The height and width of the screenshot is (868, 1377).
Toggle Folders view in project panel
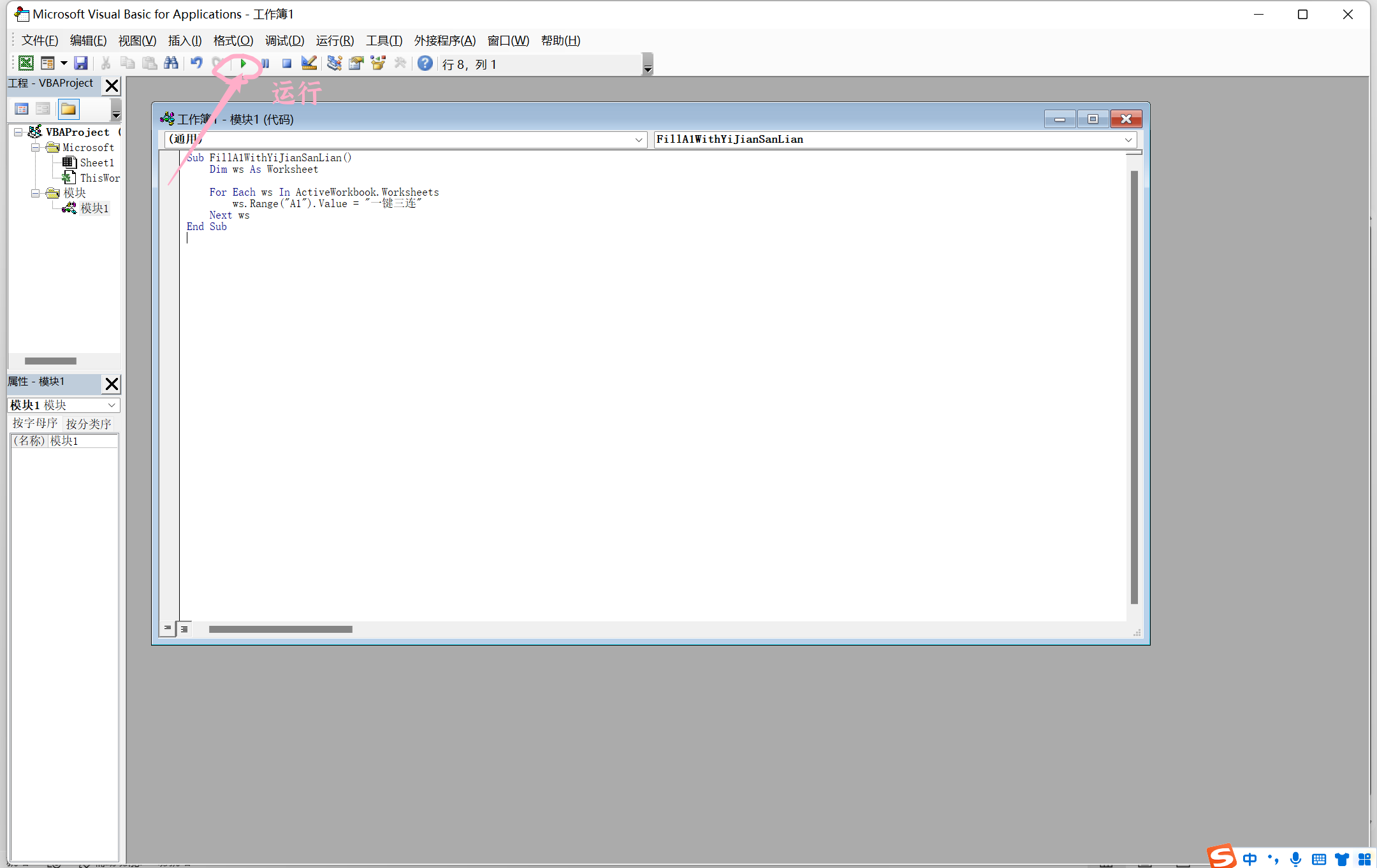68,109
